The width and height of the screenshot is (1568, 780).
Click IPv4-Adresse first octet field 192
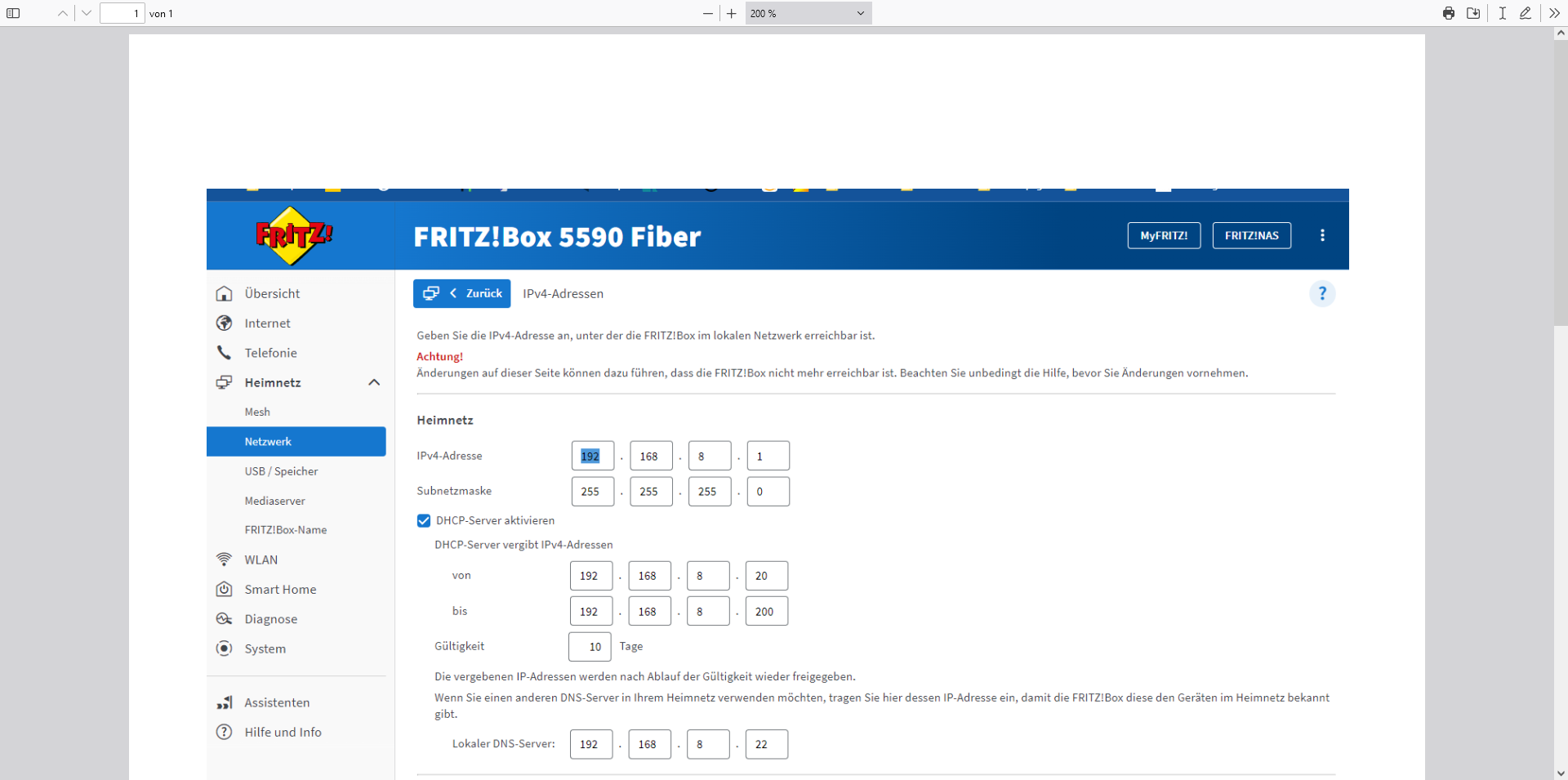593,456
